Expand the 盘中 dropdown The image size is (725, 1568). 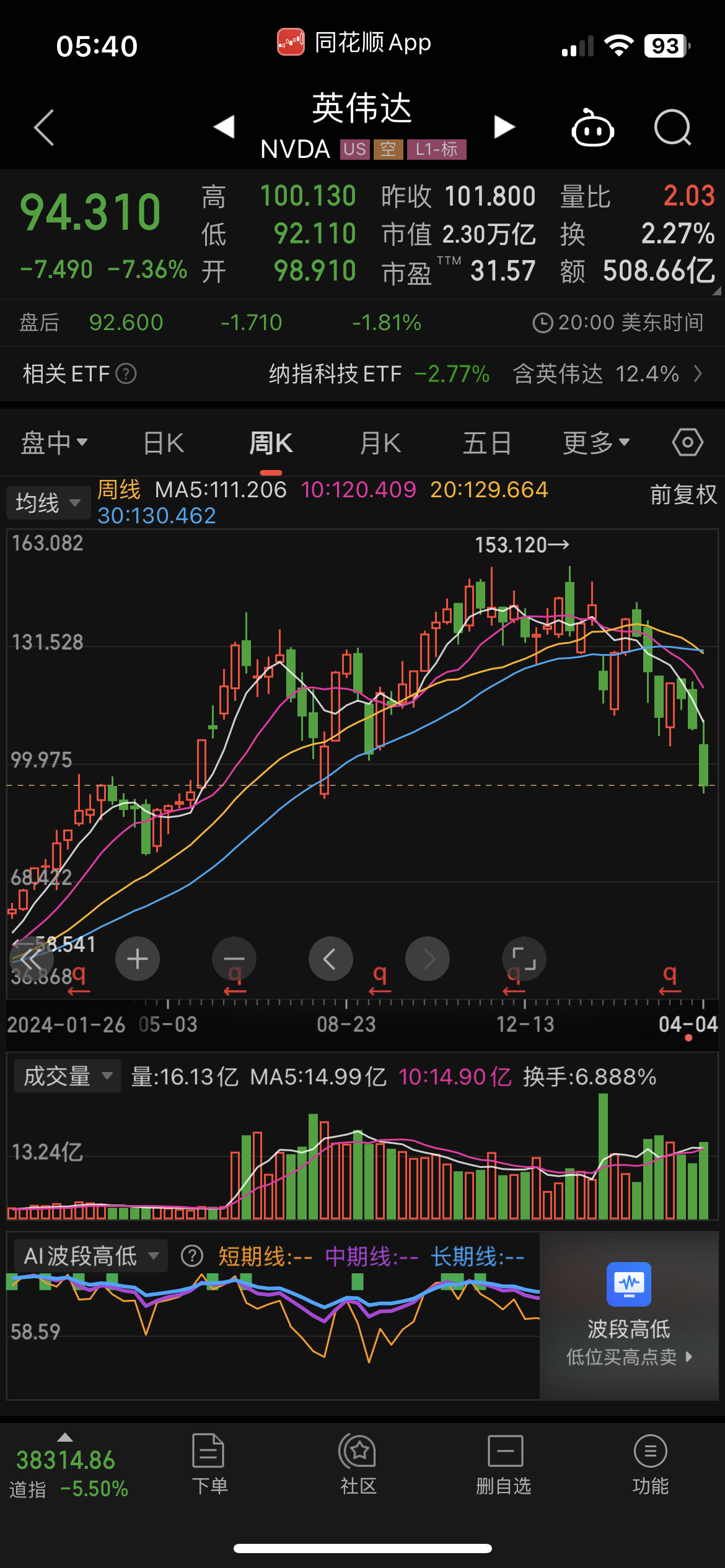point(55,443)
